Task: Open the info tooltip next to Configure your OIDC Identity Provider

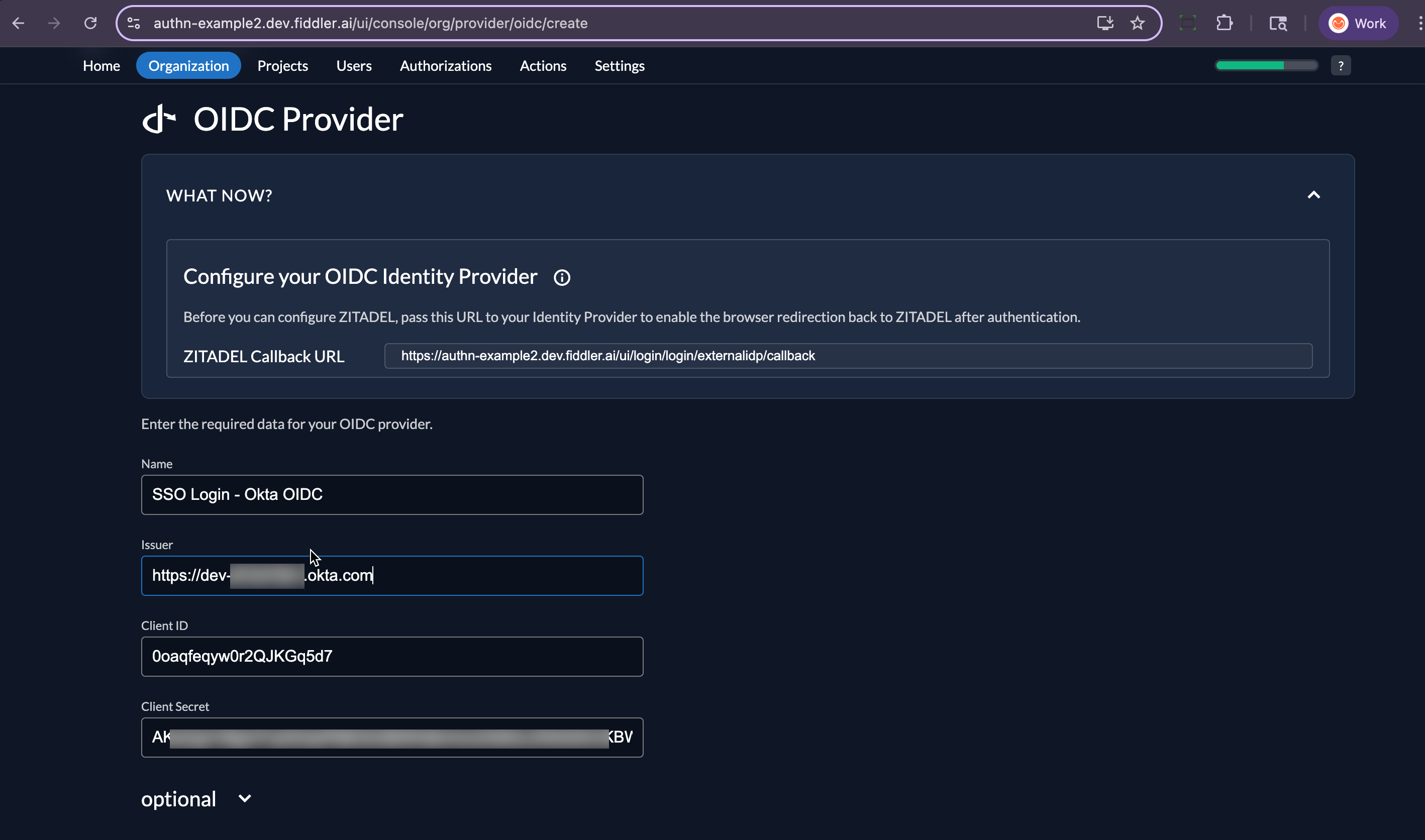Action: pos(562,277)
